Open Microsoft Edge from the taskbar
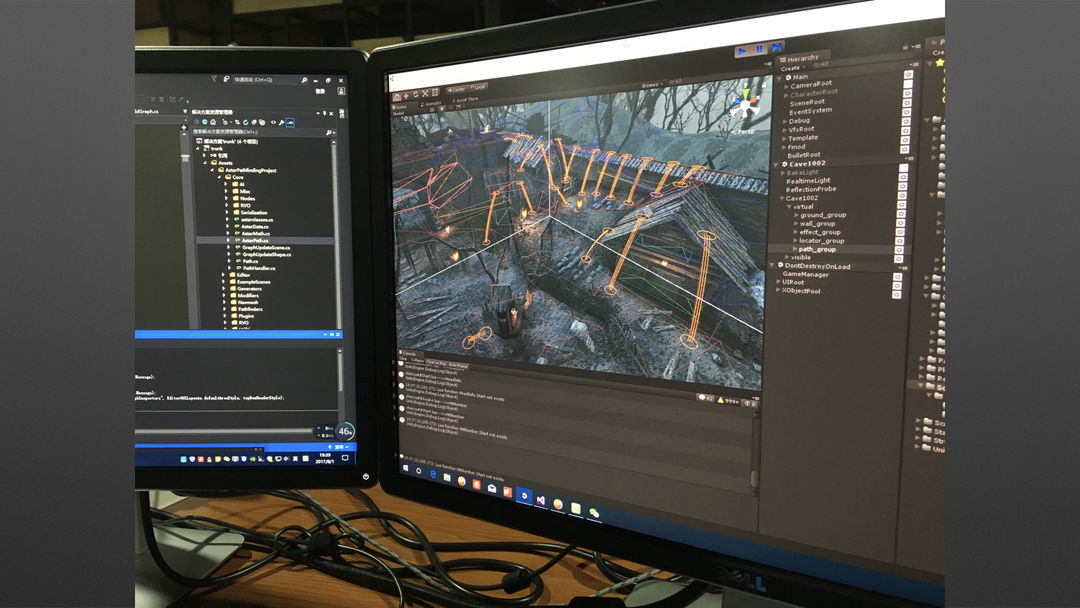Screen dimensions: 1080x608 (x=433, y=474)
